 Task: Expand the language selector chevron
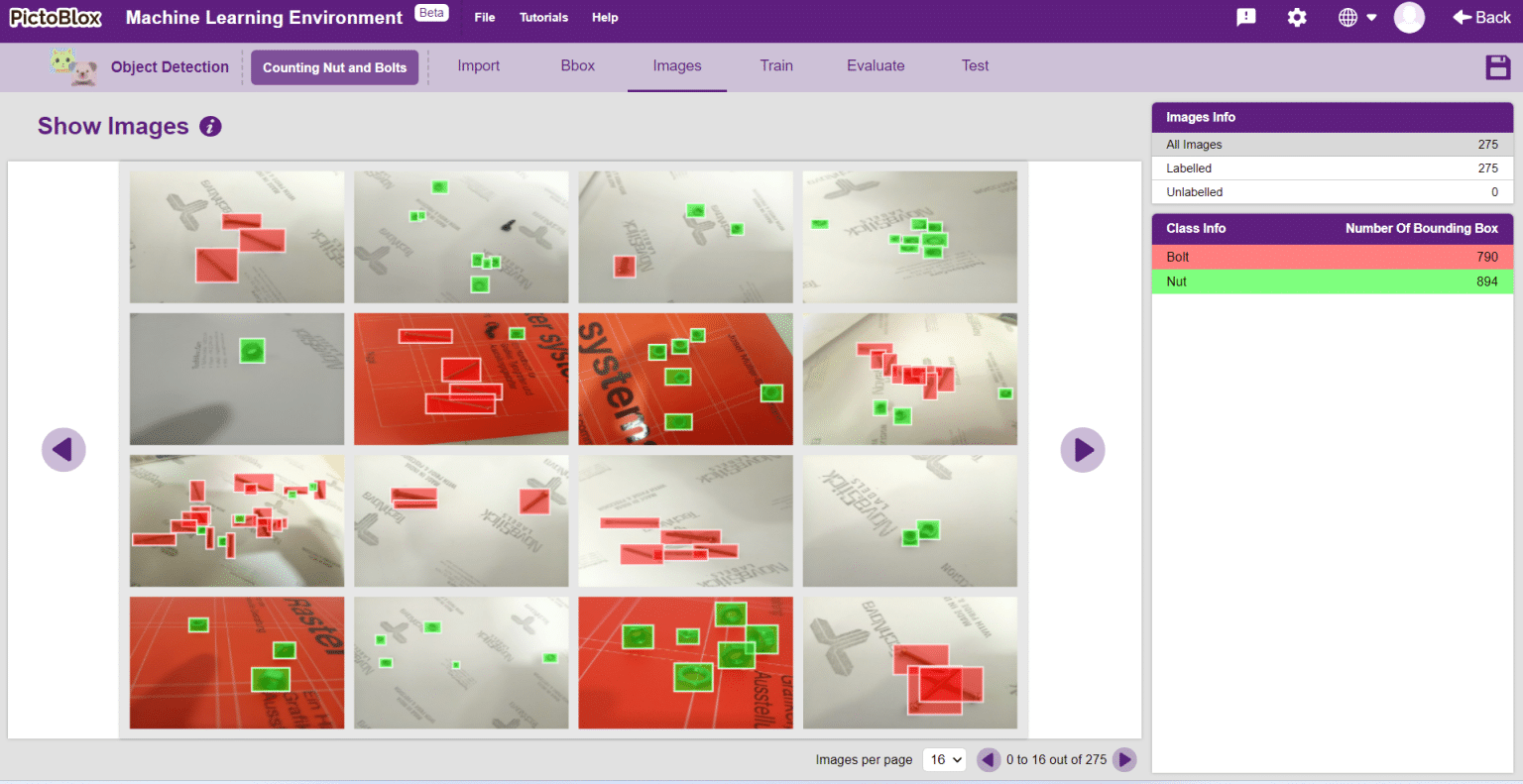[1373, 18]
